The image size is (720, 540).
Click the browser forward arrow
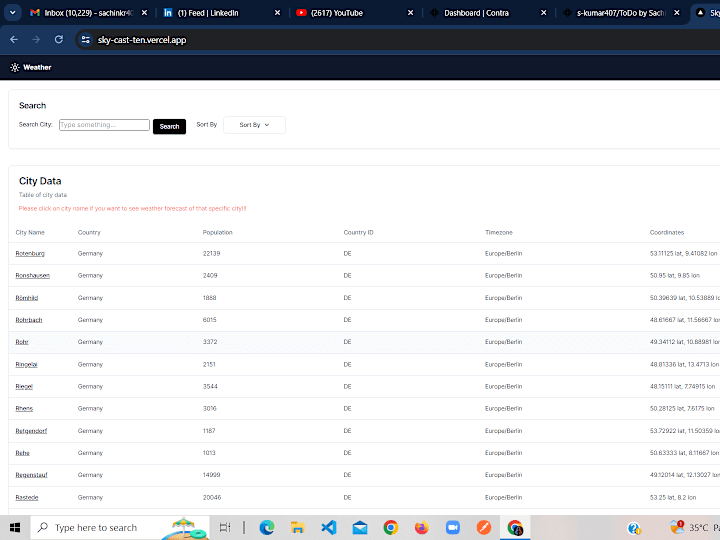pyautogui.click(x=36, y=40)
